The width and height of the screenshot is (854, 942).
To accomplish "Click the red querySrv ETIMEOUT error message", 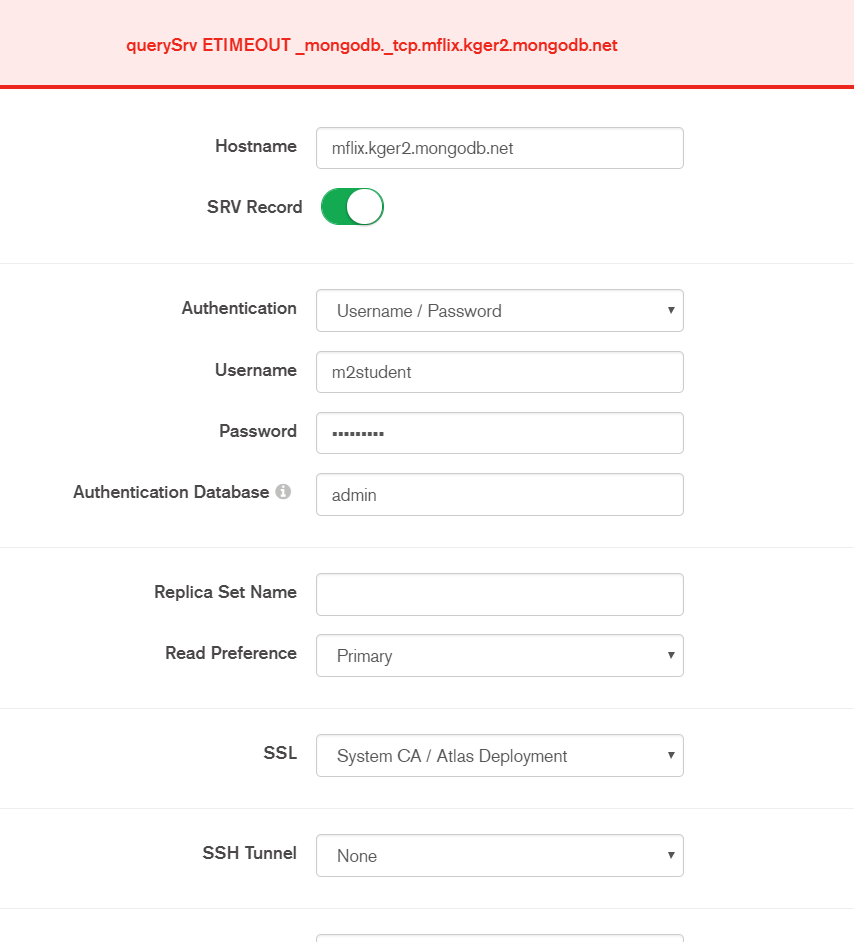I will 371,46.
